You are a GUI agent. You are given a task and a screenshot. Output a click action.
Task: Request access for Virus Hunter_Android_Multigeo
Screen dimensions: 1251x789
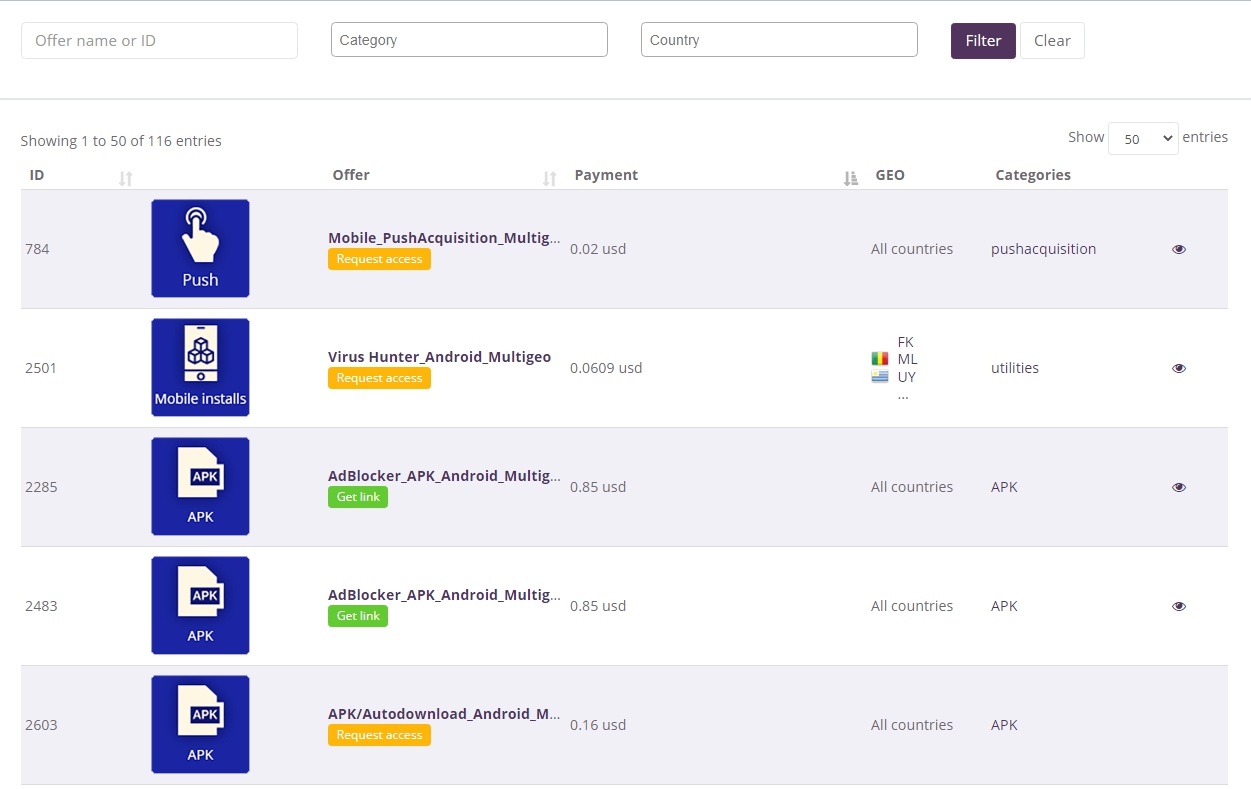tap(379, 378)
